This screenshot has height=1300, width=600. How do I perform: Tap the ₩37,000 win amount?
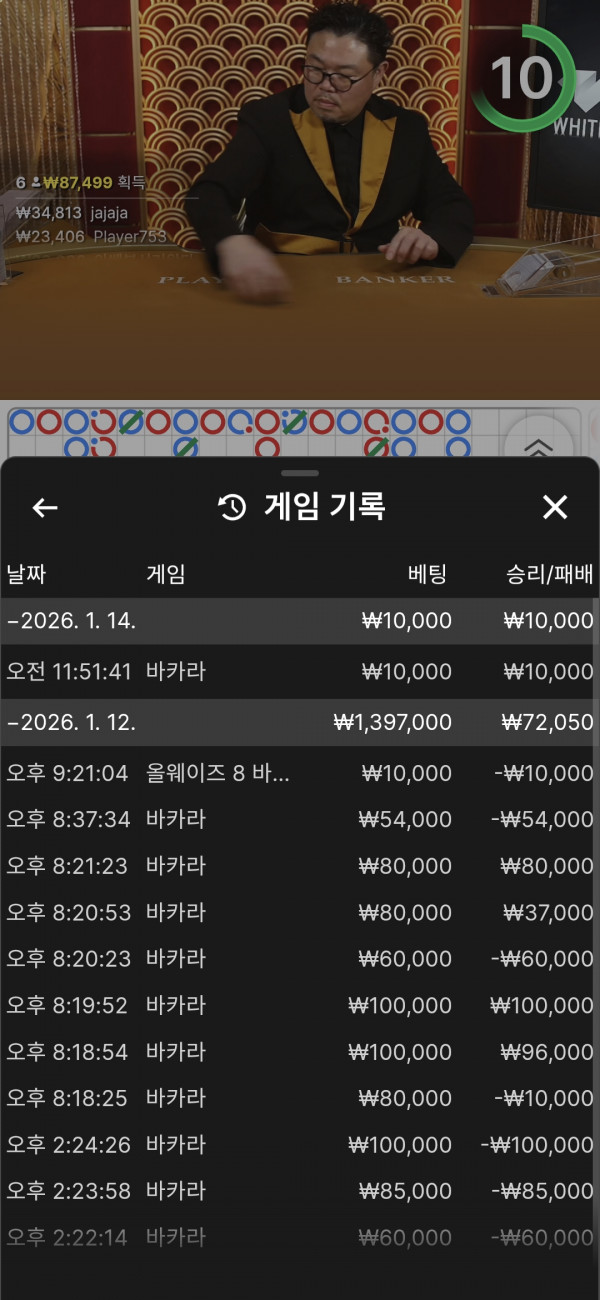pos(548,912)
